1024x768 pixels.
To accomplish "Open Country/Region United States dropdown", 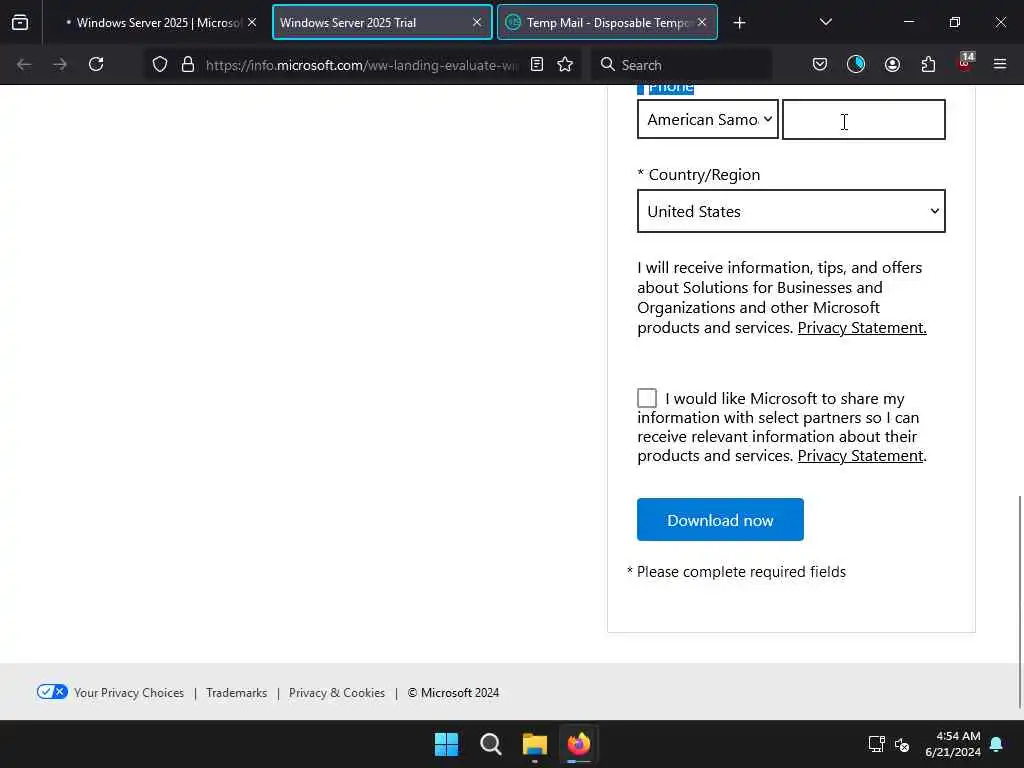I will pos(791,211).
